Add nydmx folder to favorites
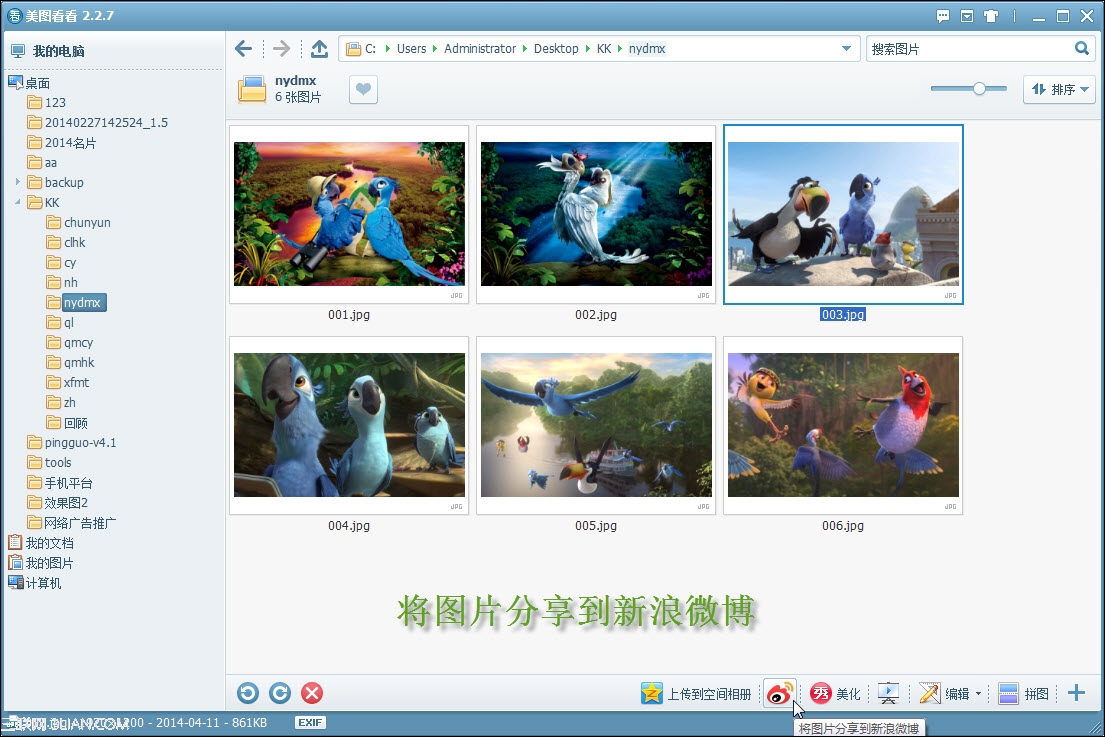The width and height of the screenshot is (1105, 737). tap(363, 89)
